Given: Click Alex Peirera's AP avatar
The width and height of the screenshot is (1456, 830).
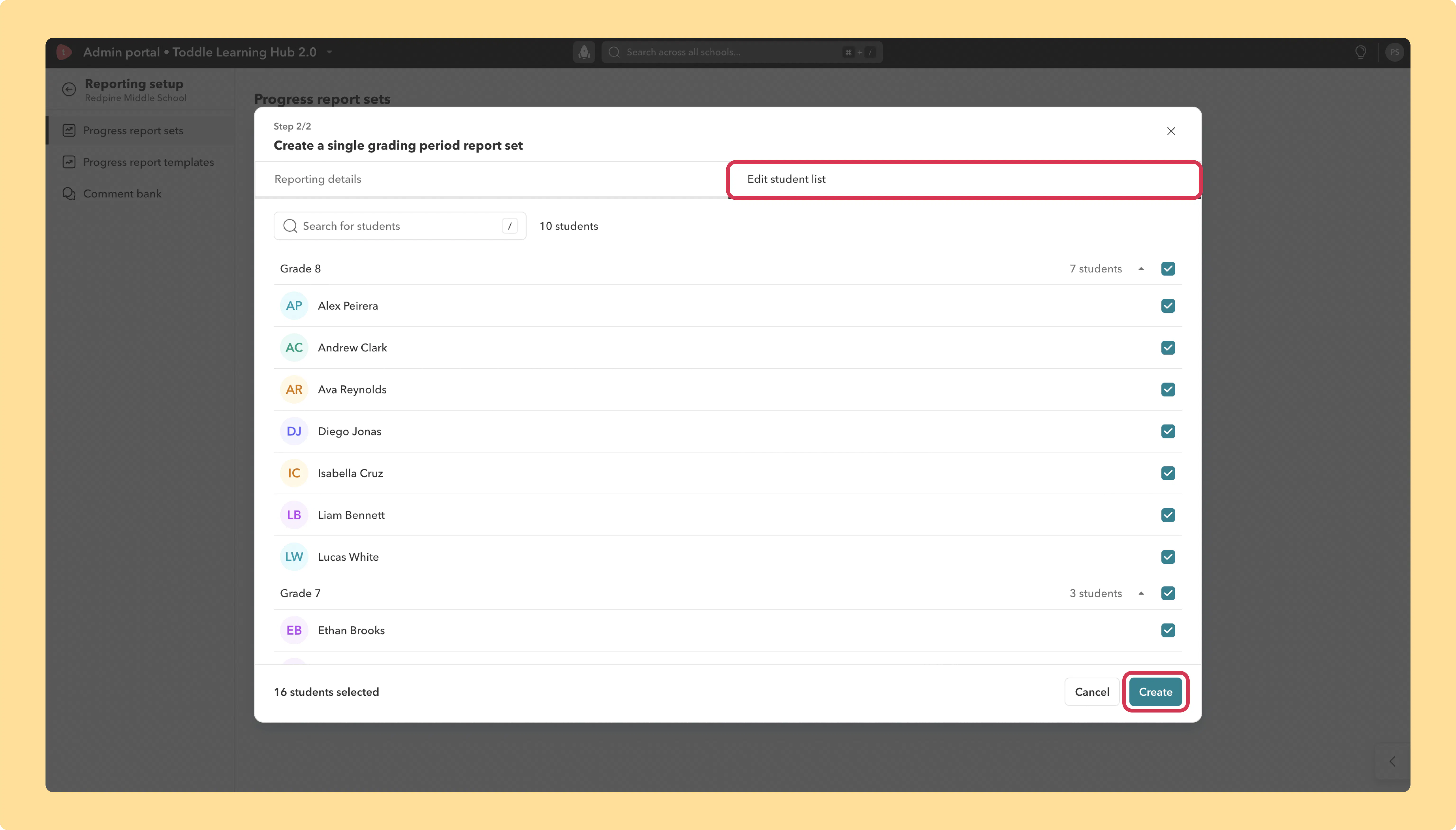Looking at the screenshot, I should [x=294, y=306].
